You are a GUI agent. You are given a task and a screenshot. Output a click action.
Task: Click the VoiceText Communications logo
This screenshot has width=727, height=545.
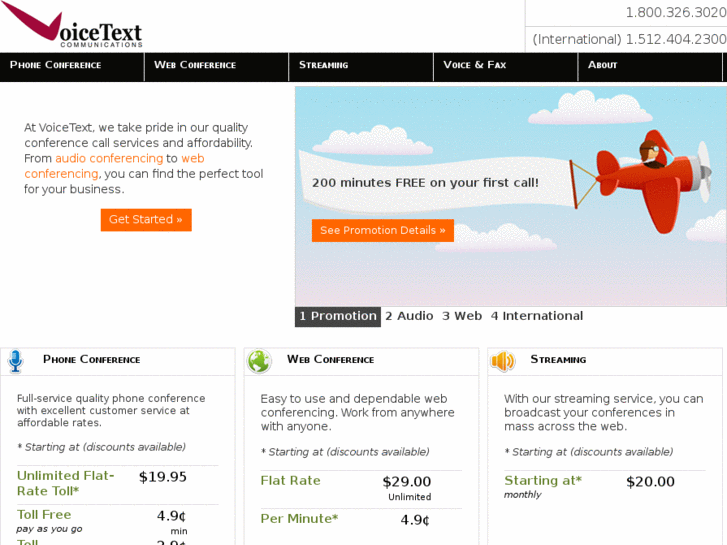click(x=73, y=26)
